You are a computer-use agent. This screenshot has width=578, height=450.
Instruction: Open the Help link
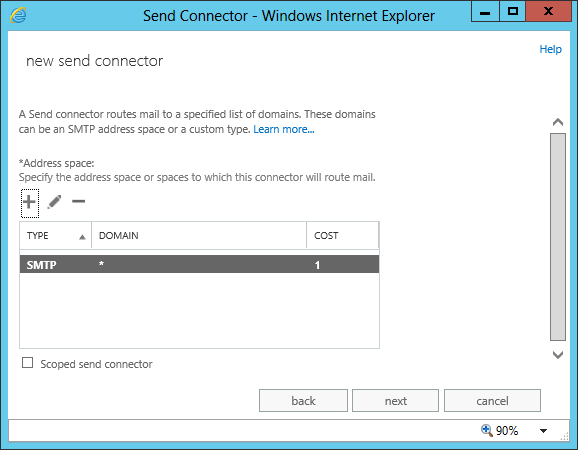pyautogui.click(x=550, y=49)
